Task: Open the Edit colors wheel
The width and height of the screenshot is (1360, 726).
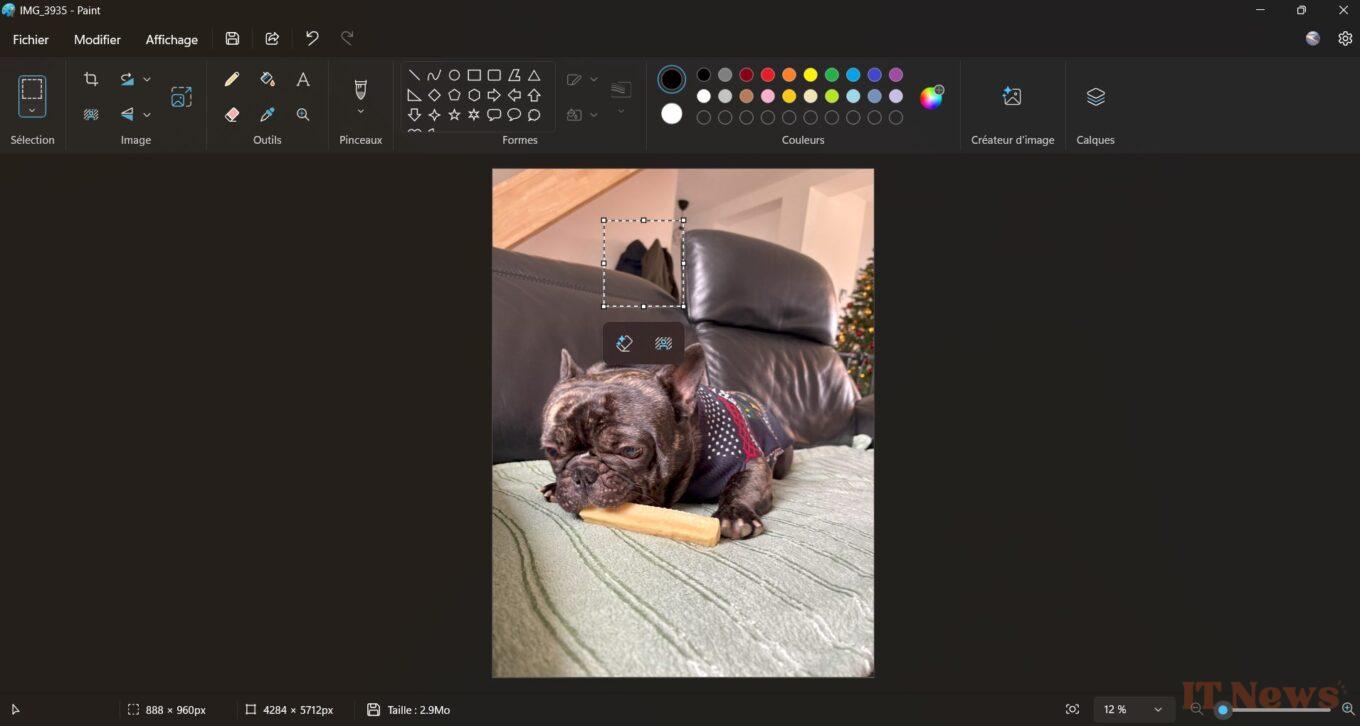Action: pos(931,97)
